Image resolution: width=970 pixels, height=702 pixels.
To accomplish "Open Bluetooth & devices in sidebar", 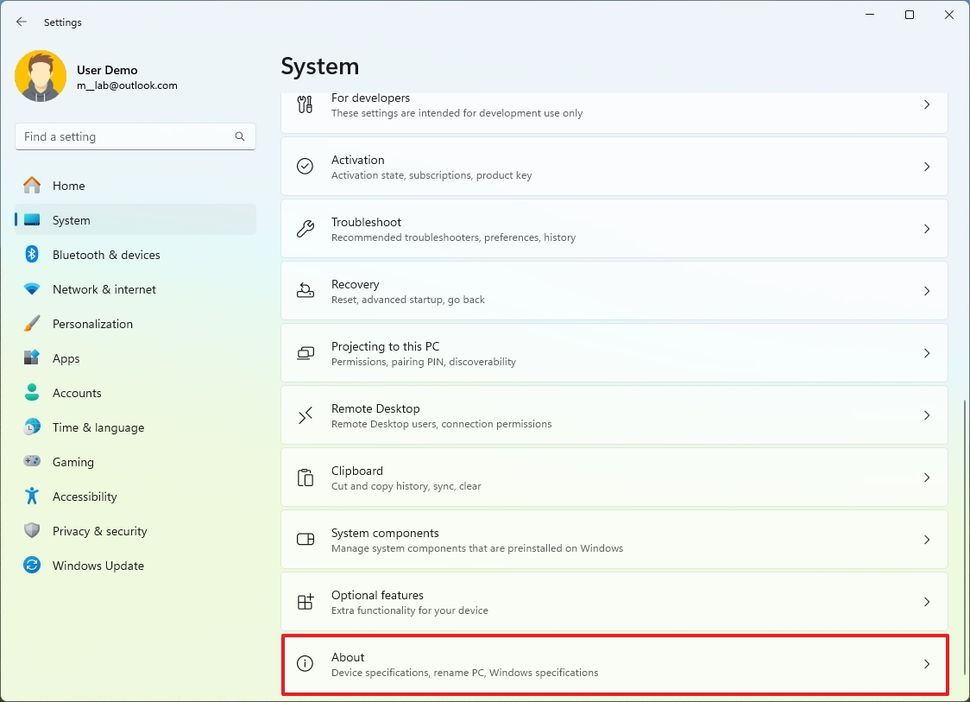I will tap(106, 255).
